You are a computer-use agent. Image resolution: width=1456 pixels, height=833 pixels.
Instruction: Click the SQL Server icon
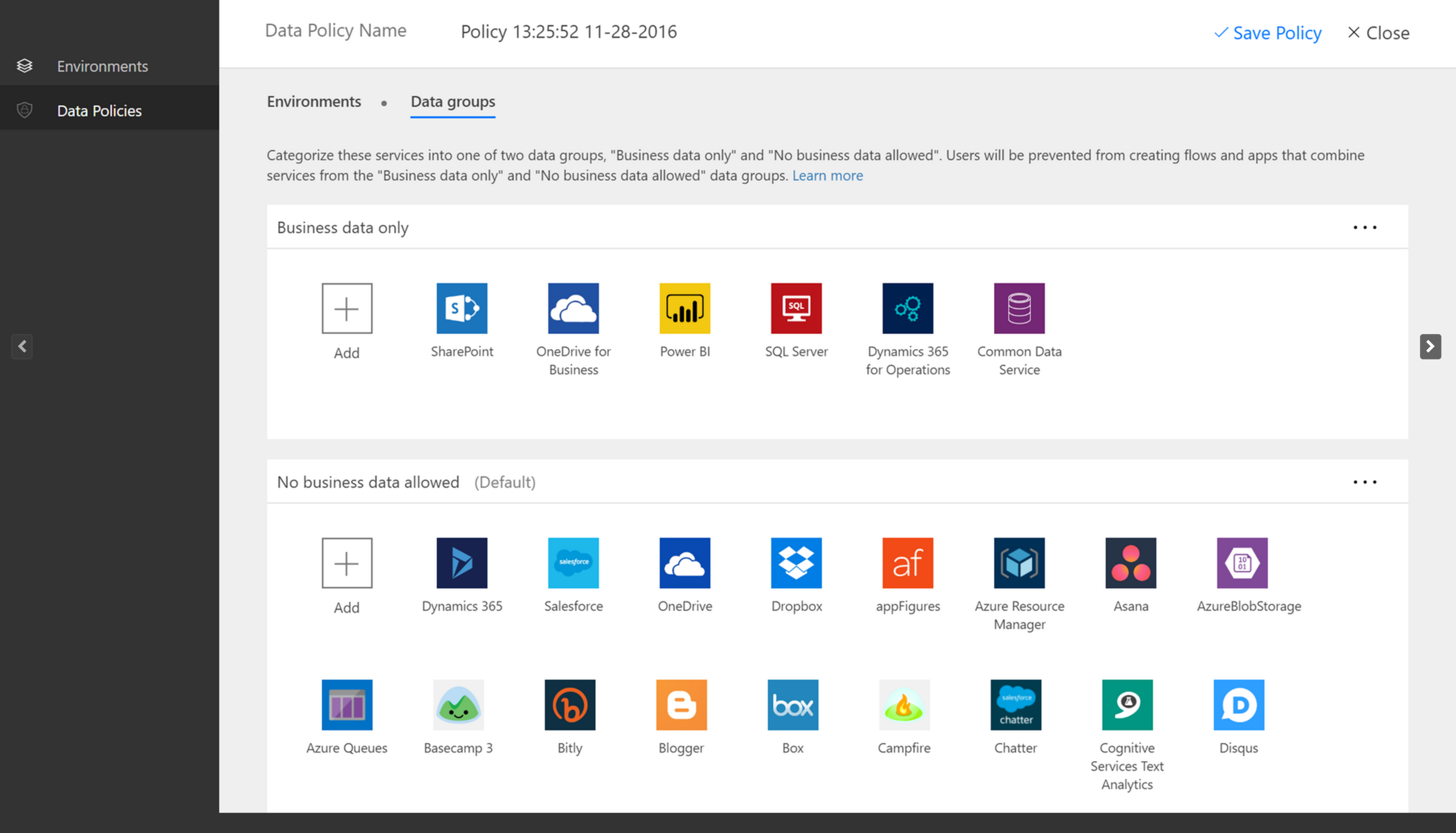tap(795, 308)
